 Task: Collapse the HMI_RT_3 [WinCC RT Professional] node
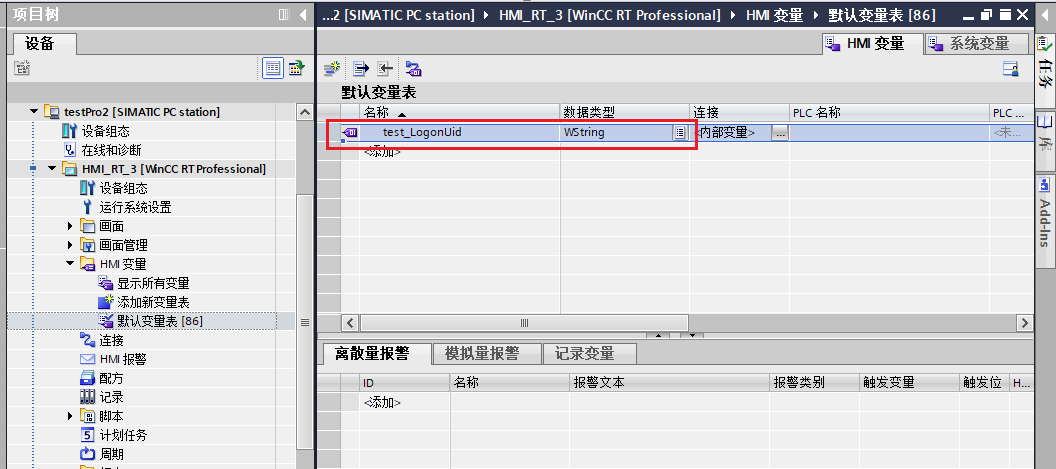(x=52, y=168)
